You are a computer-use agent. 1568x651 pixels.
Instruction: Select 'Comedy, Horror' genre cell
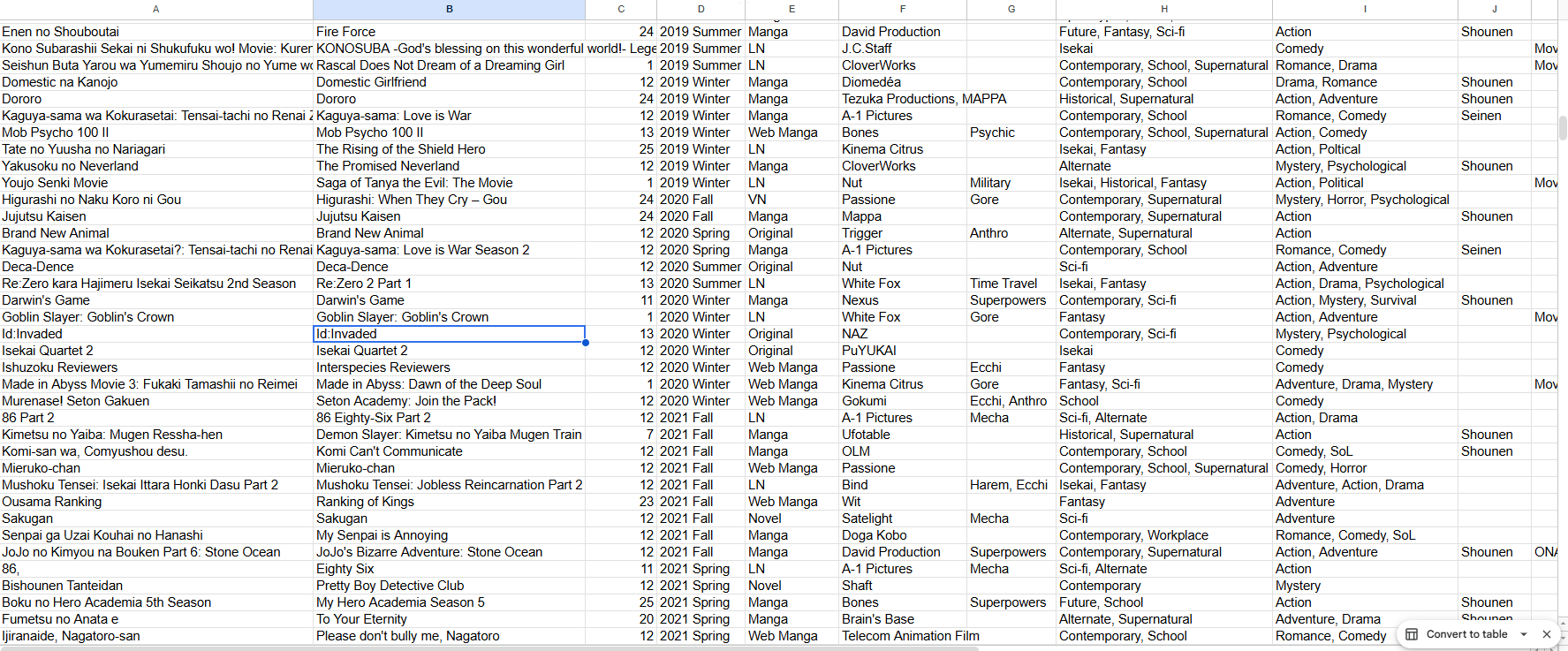[x=1365, y=468]
